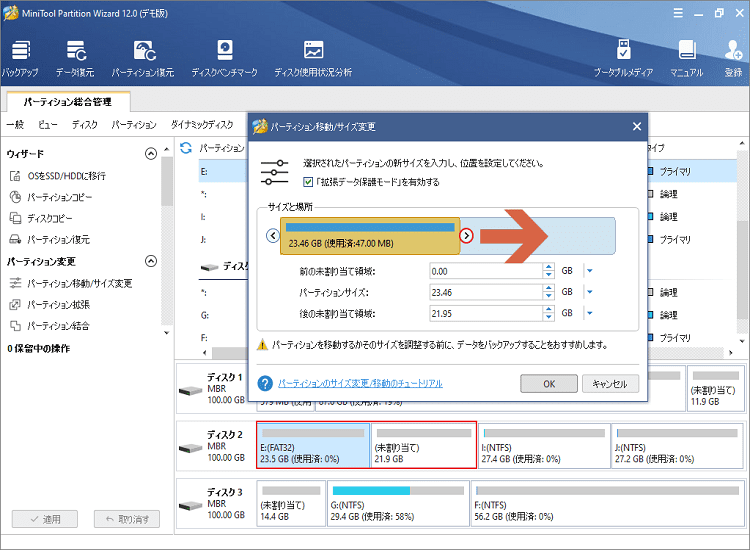Select G:(NTFS) 29.4 GB partition on Disk 3
The height and width of the screenshot is (550, 750).
(398, 503)
